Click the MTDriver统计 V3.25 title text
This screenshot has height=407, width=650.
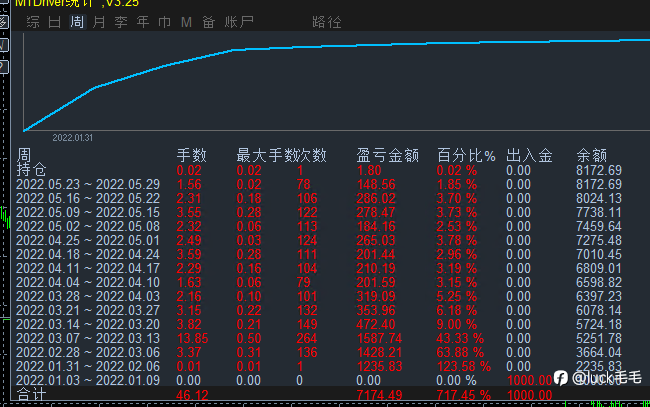[x=77, y=3]
